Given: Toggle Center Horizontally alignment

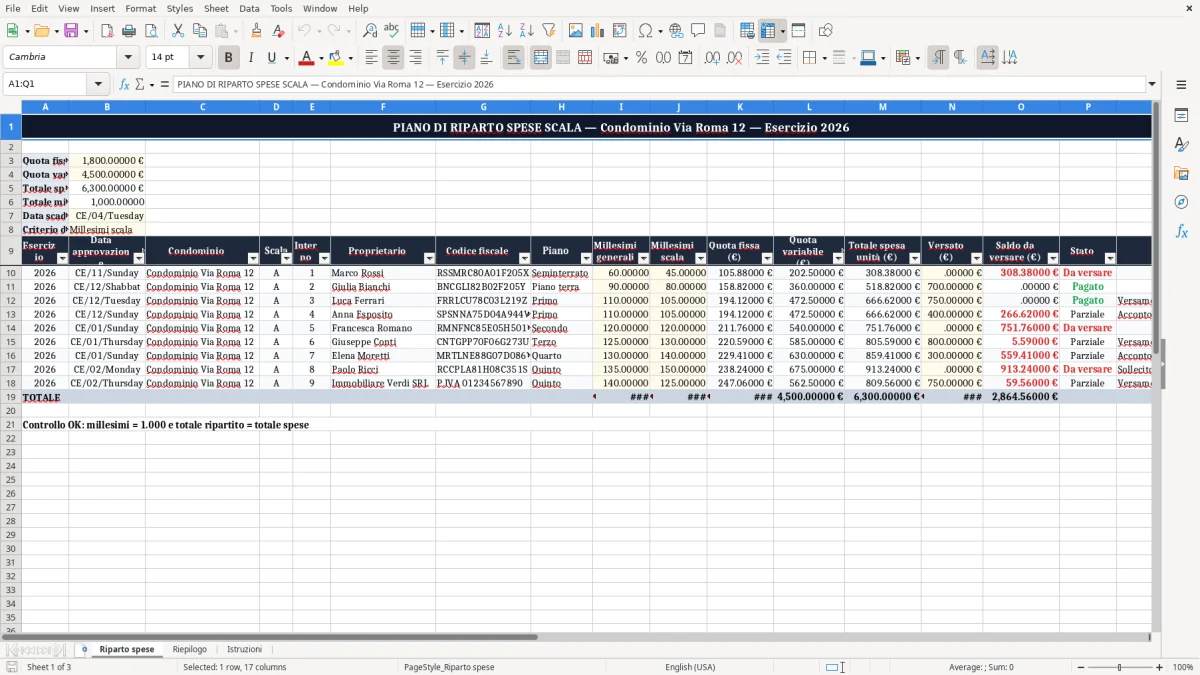Looking at the screenshot, I should (x=393, y=58).
